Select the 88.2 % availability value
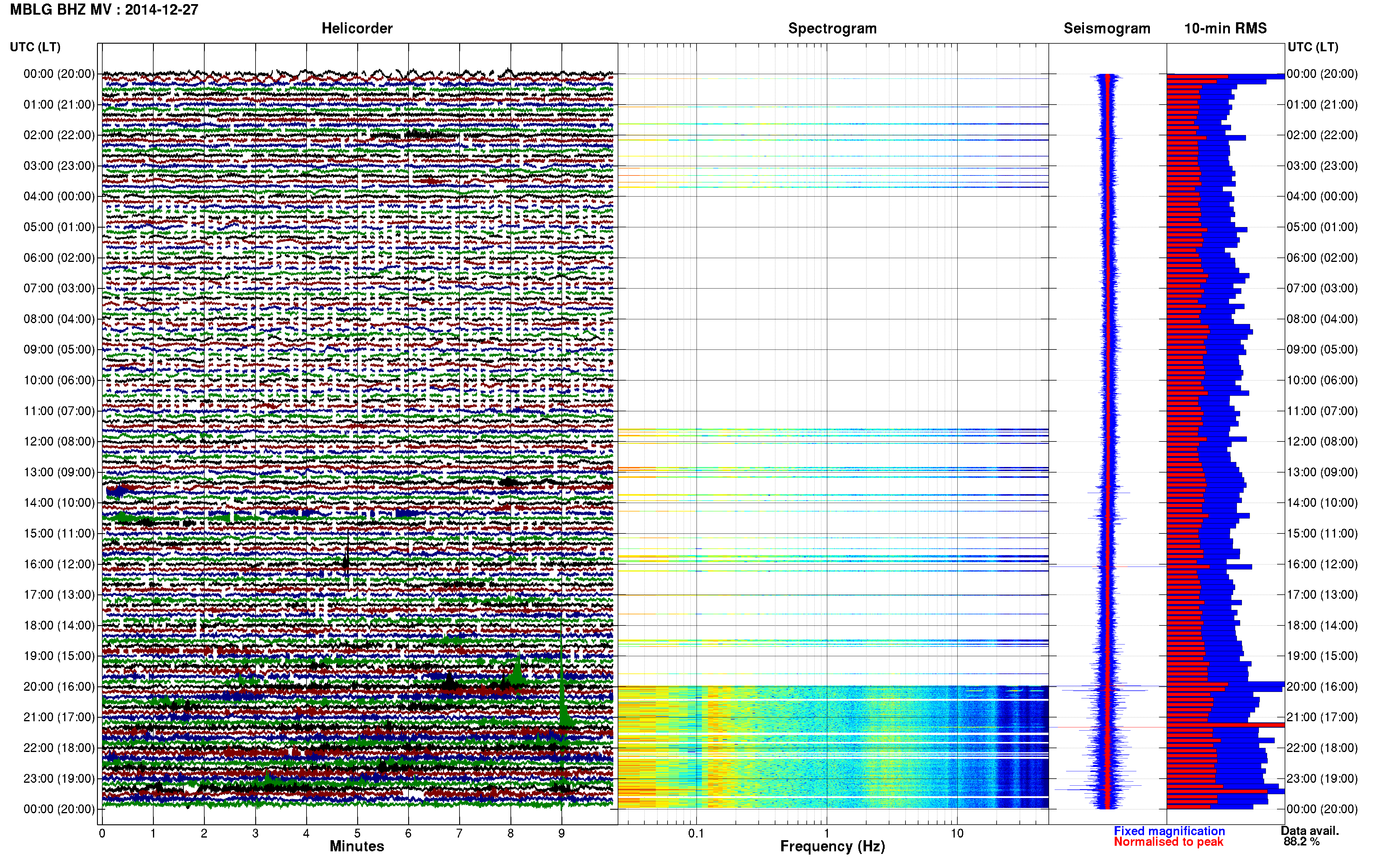Viewport: 1389px width, 868px height. [x=1301, y=842]
